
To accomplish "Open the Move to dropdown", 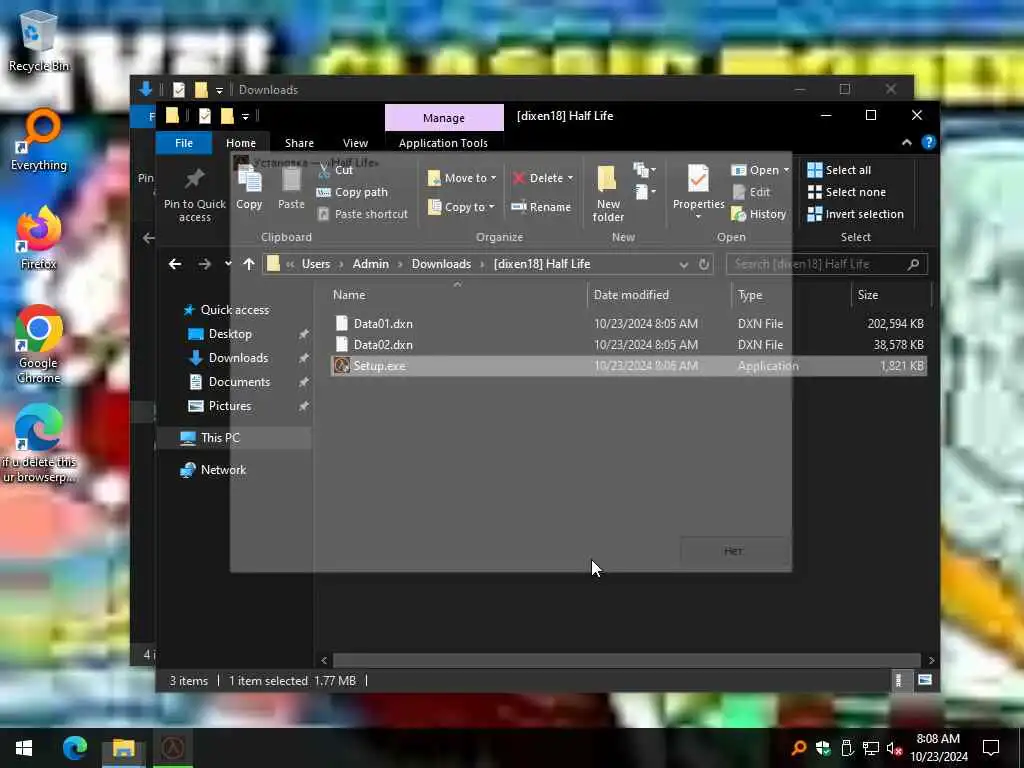I will coord(462,178).
